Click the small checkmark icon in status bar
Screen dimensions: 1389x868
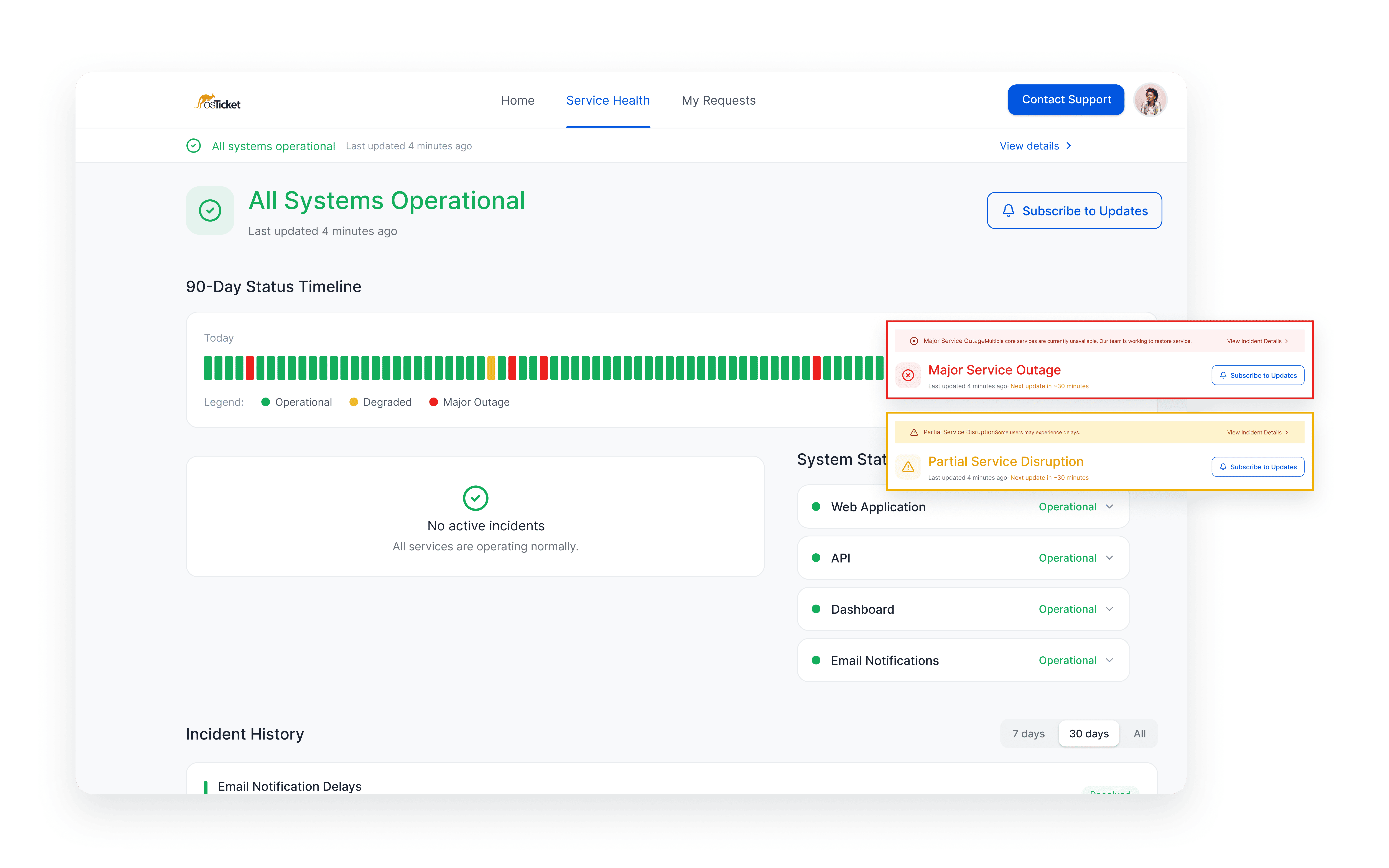pos(194,146)
